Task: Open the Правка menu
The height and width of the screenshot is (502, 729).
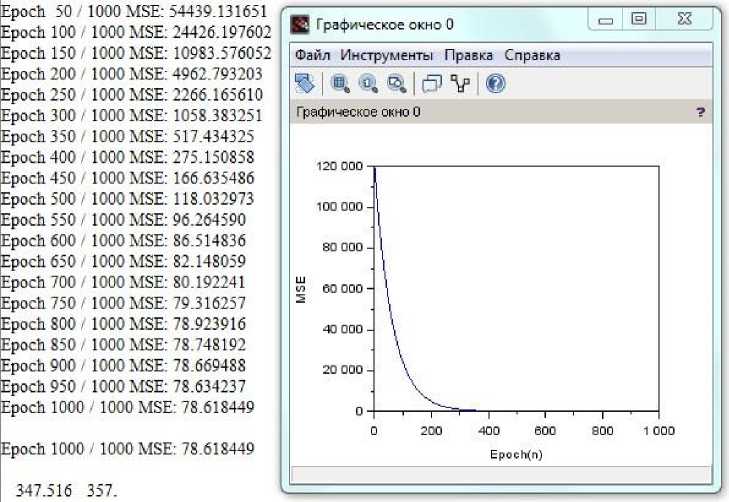Action: coord(469,55)
